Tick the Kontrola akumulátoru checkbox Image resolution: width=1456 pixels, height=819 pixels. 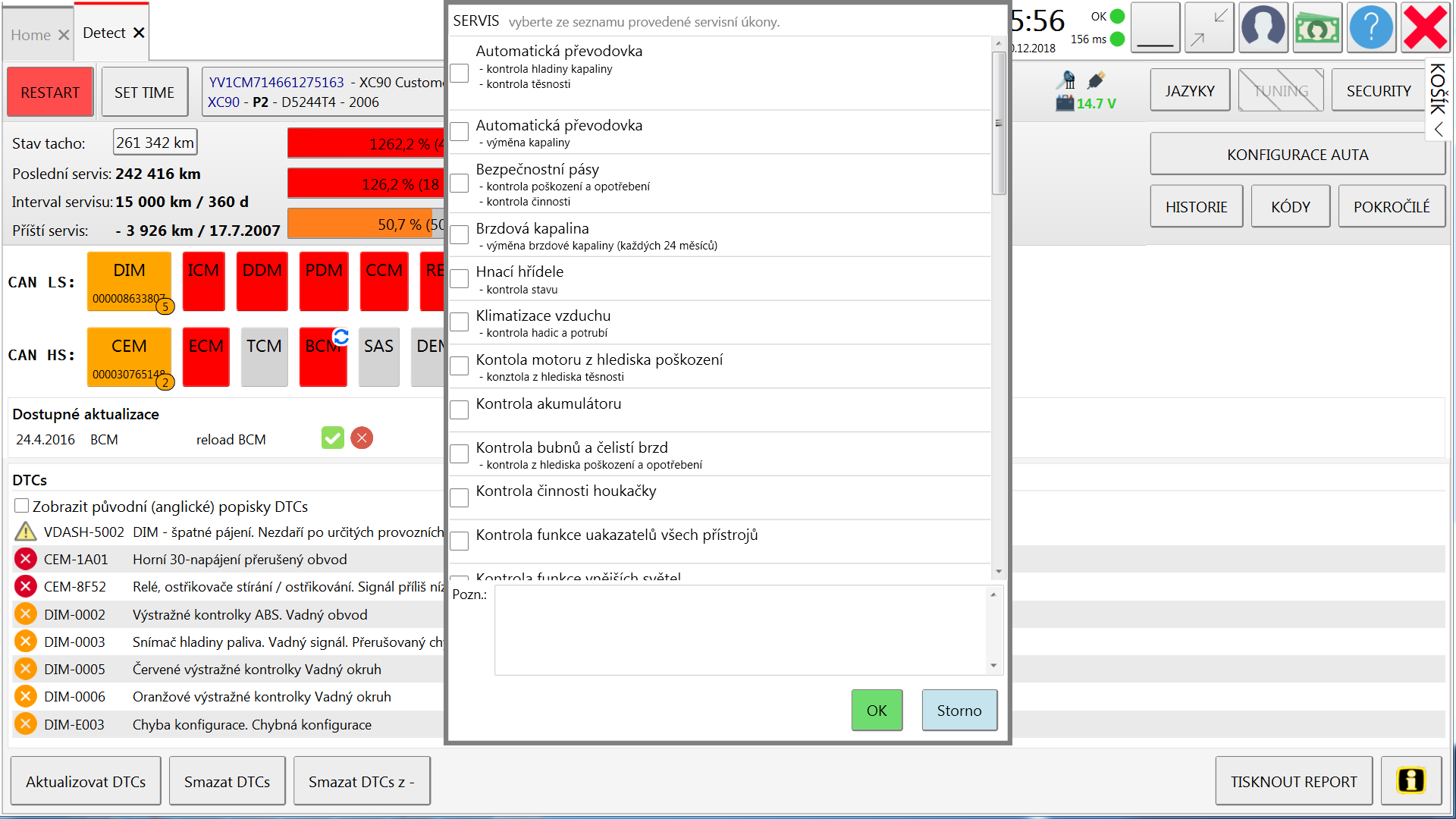click(x=459, y=410)
